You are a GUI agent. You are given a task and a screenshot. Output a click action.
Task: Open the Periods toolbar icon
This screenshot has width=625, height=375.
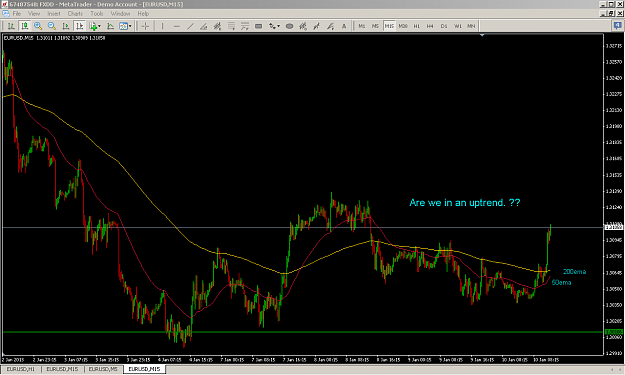pos(110,26)
